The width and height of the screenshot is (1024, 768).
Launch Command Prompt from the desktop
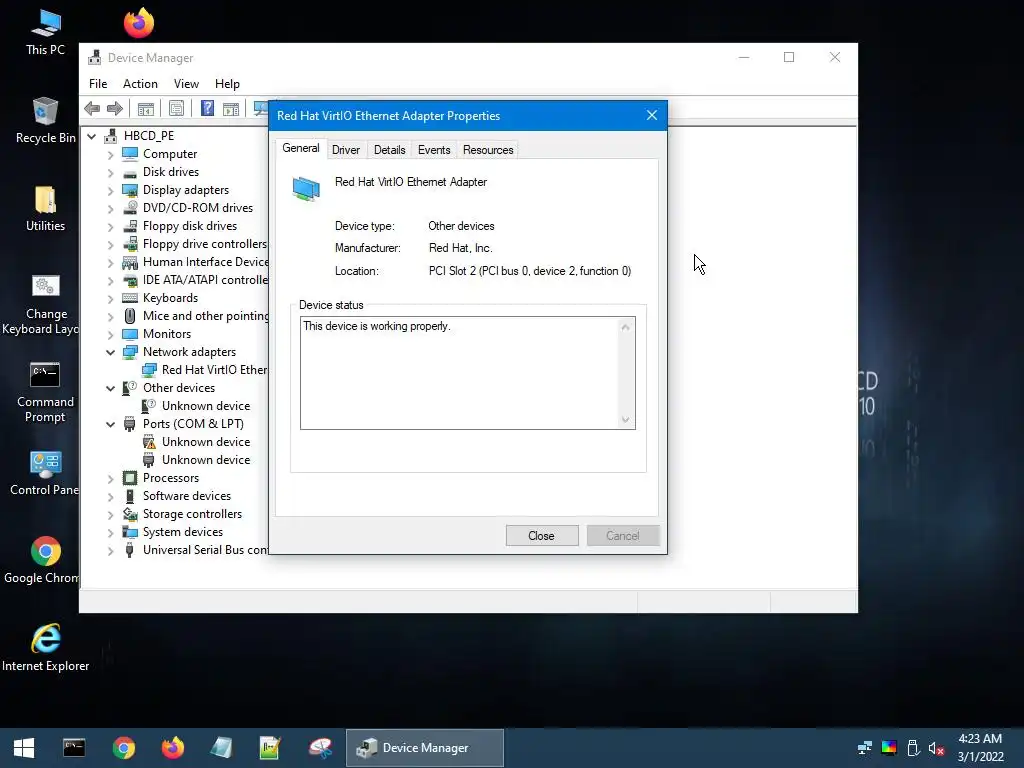tap(46, 392)
